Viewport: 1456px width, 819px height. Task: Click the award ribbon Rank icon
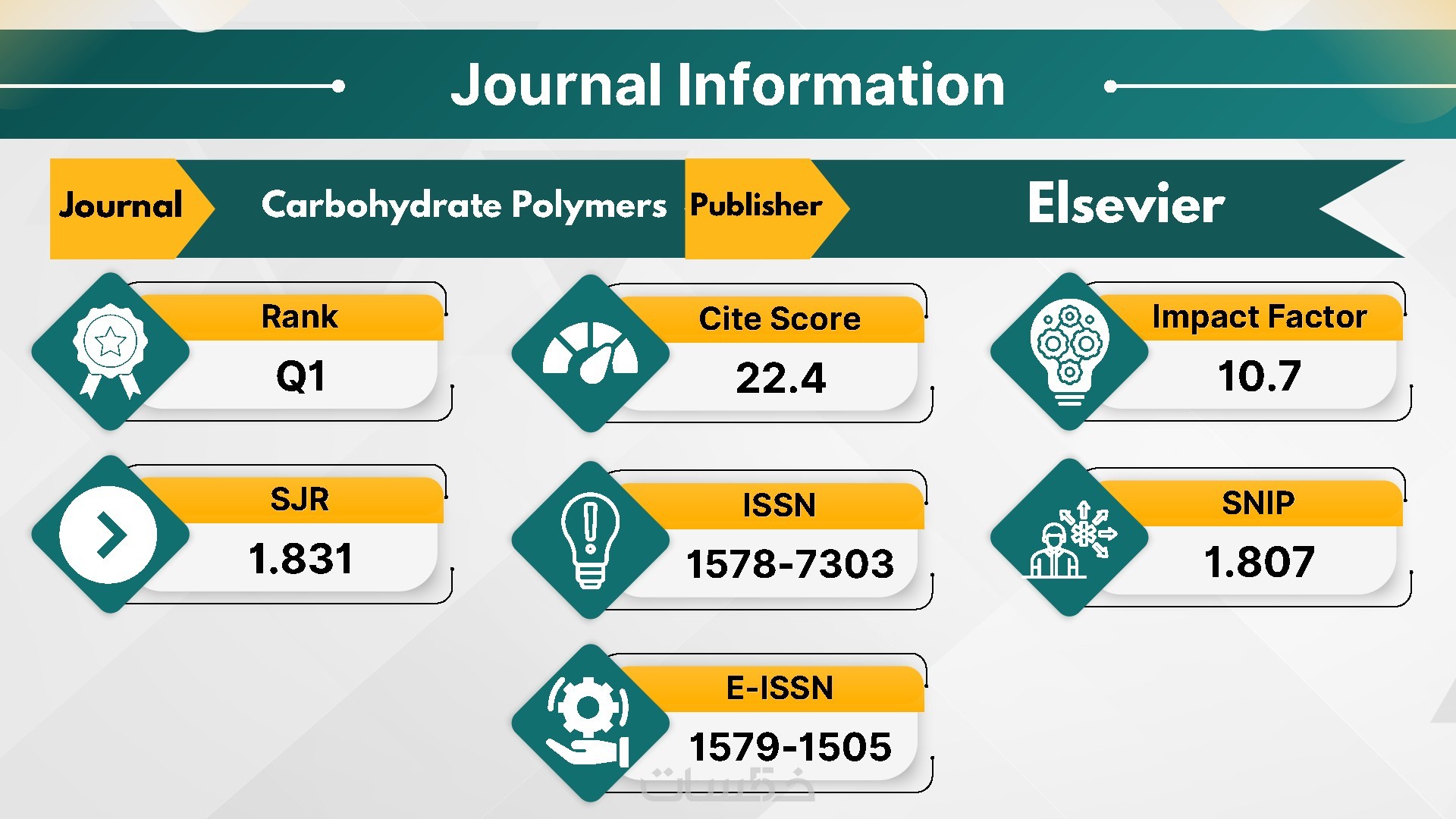(110, 351)
